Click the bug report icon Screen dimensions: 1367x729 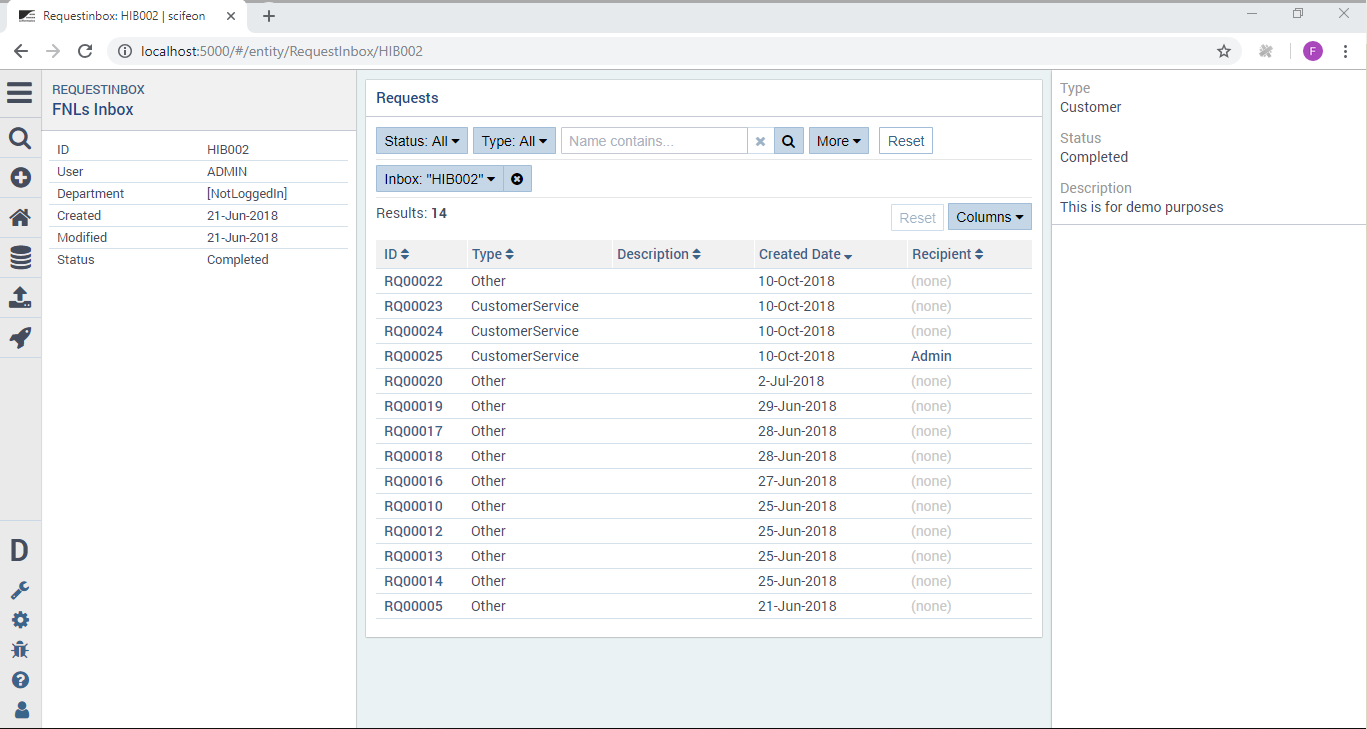[x=20, y=650]
